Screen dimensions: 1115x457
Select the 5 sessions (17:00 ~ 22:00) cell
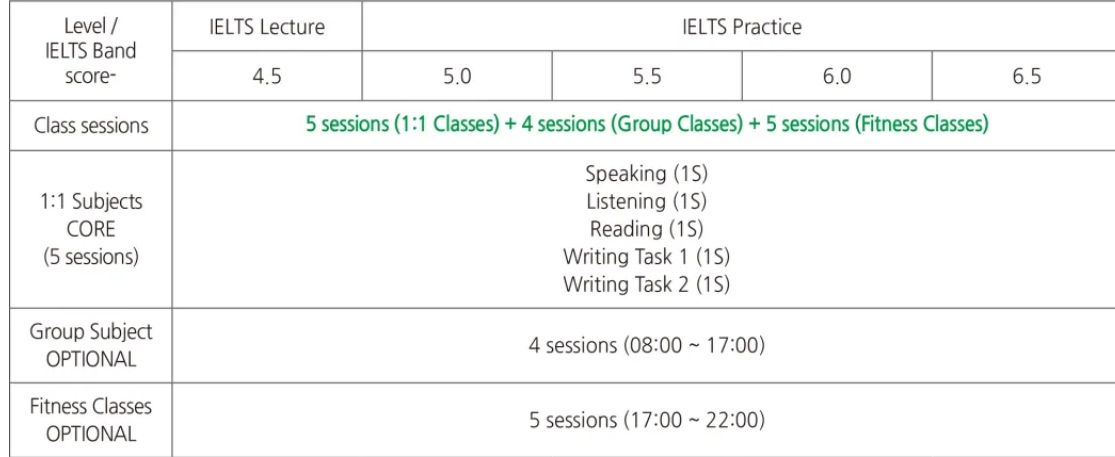point(646,421)
